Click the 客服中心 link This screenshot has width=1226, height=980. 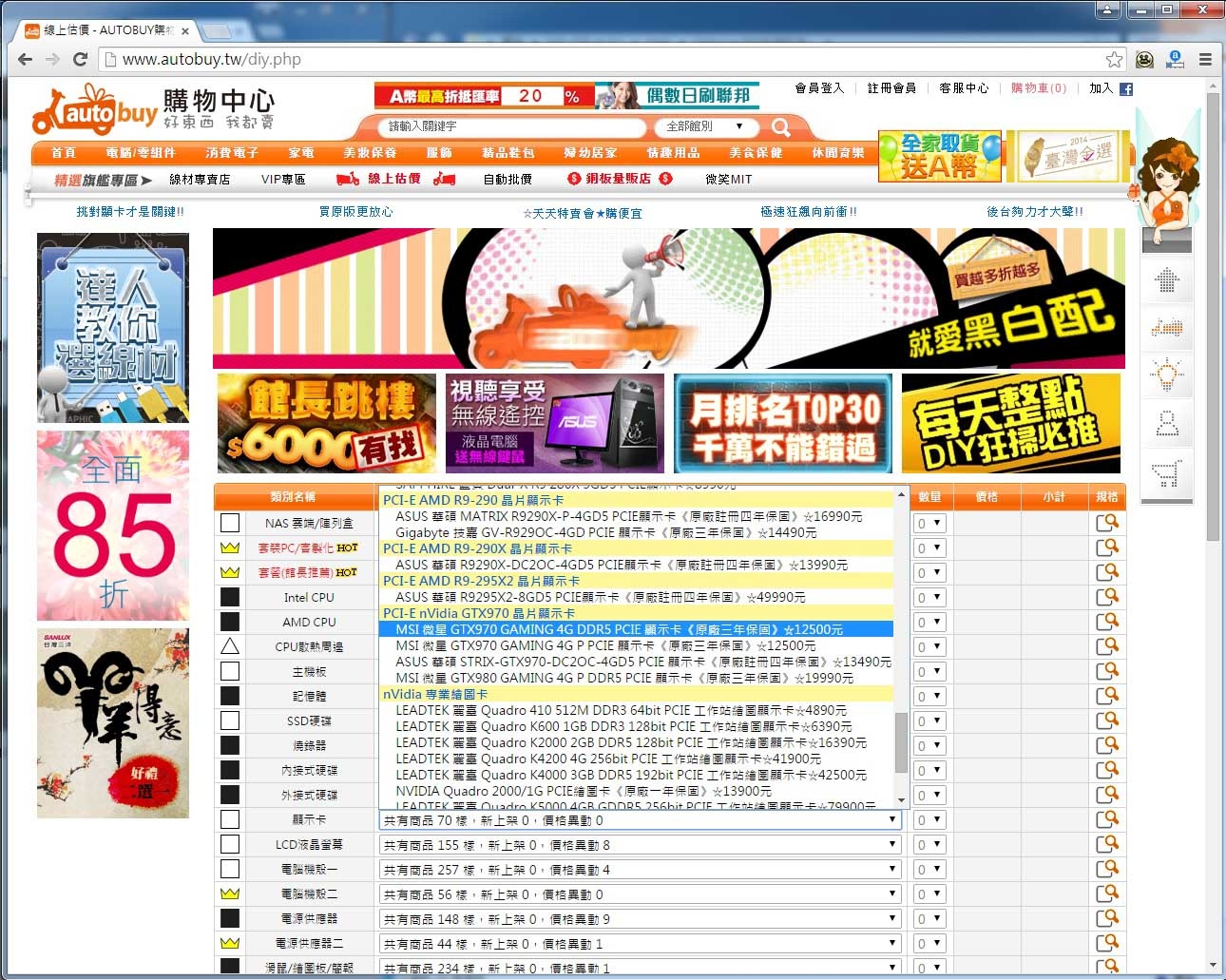coord(964,88)
